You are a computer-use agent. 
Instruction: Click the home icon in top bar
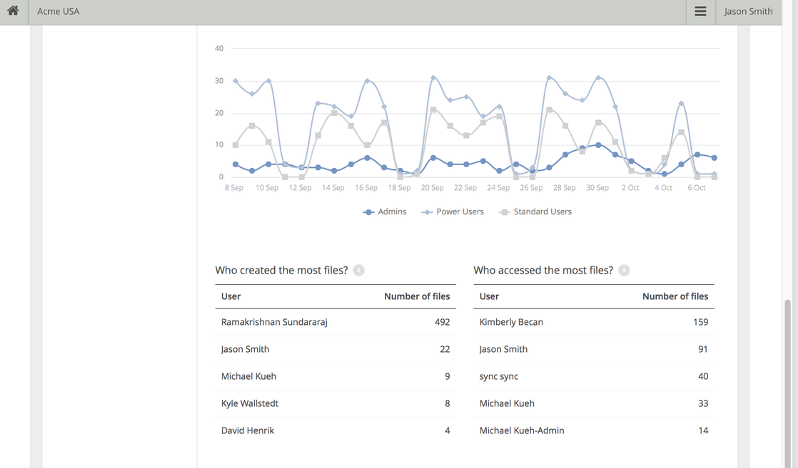(13, 12)
